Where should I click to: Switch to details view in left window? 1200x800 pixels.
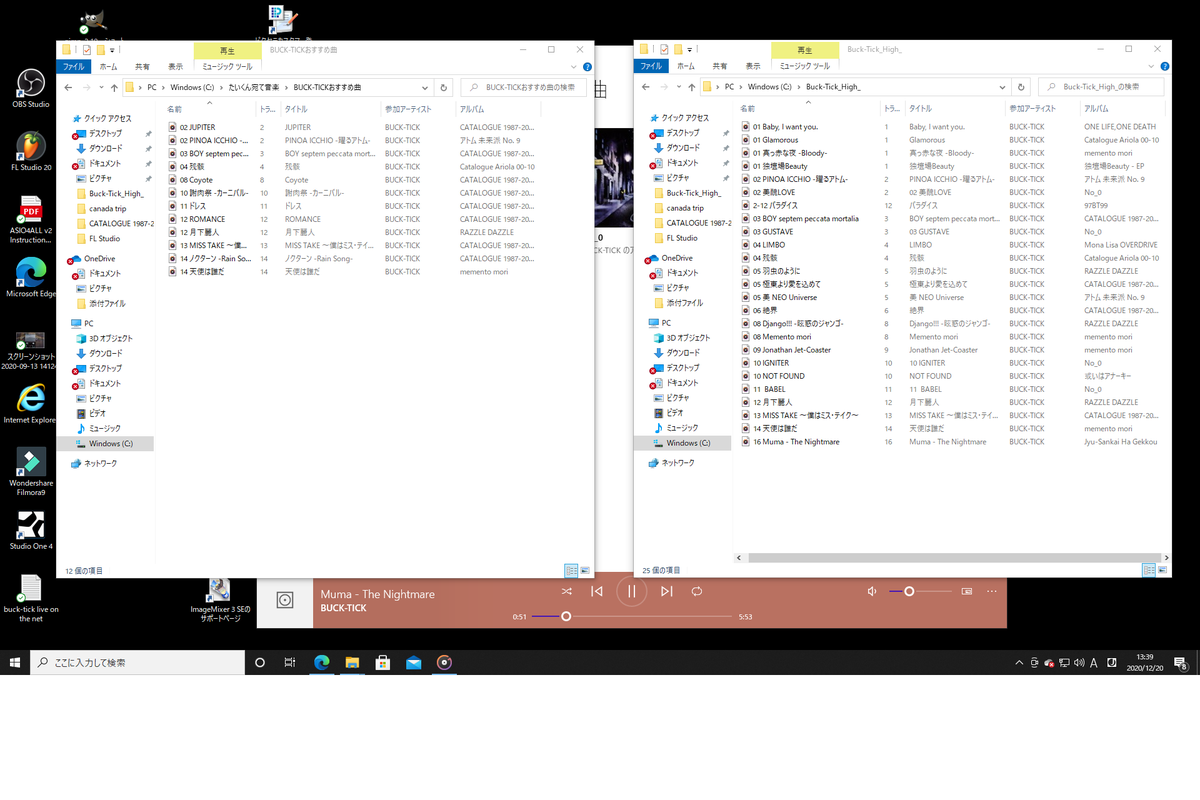[x=571, y=570]
